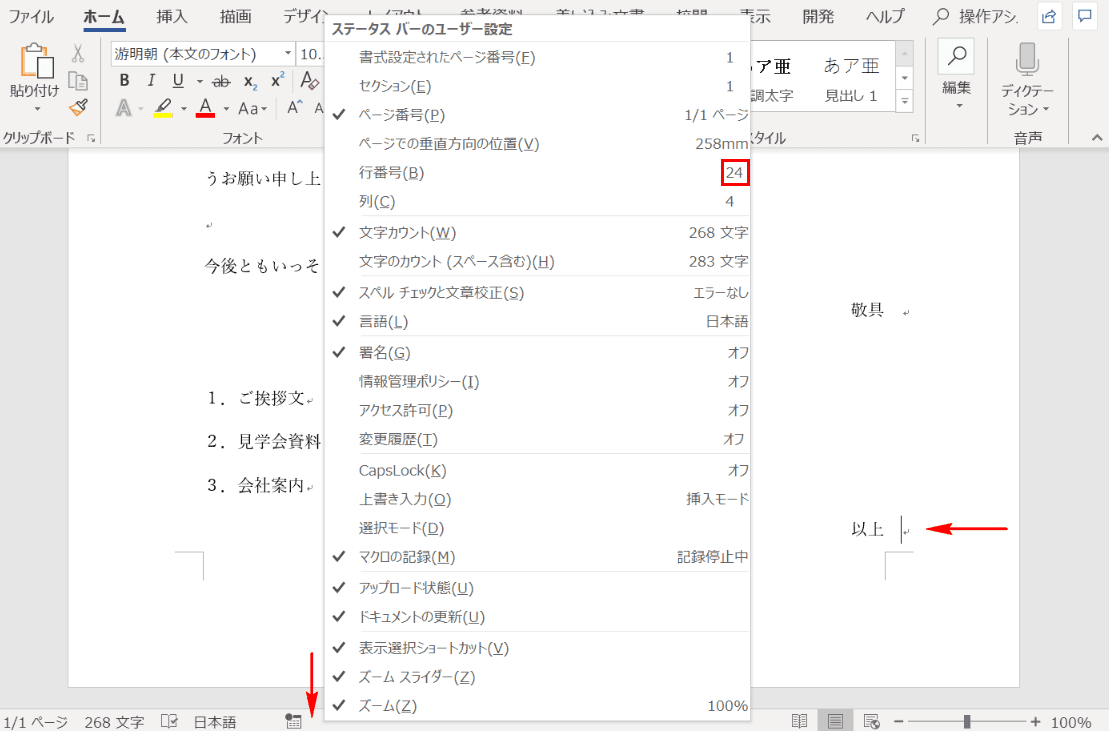The image size is (1109, 731).
Task: Click the Copy icon
Action: [x=78, y=81]
